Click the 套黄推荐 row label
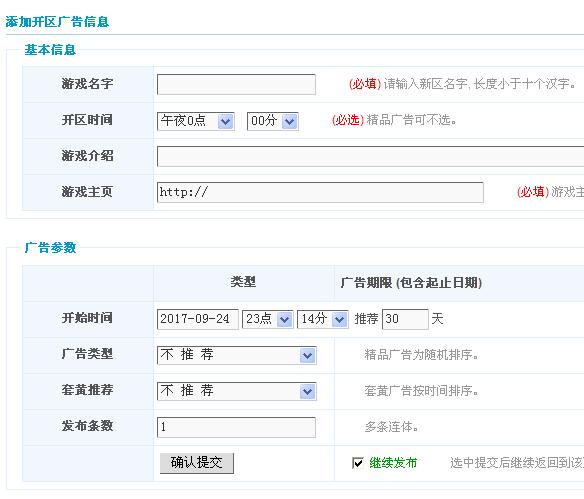This screenshot has height=499, width=584. click(87, 390)
